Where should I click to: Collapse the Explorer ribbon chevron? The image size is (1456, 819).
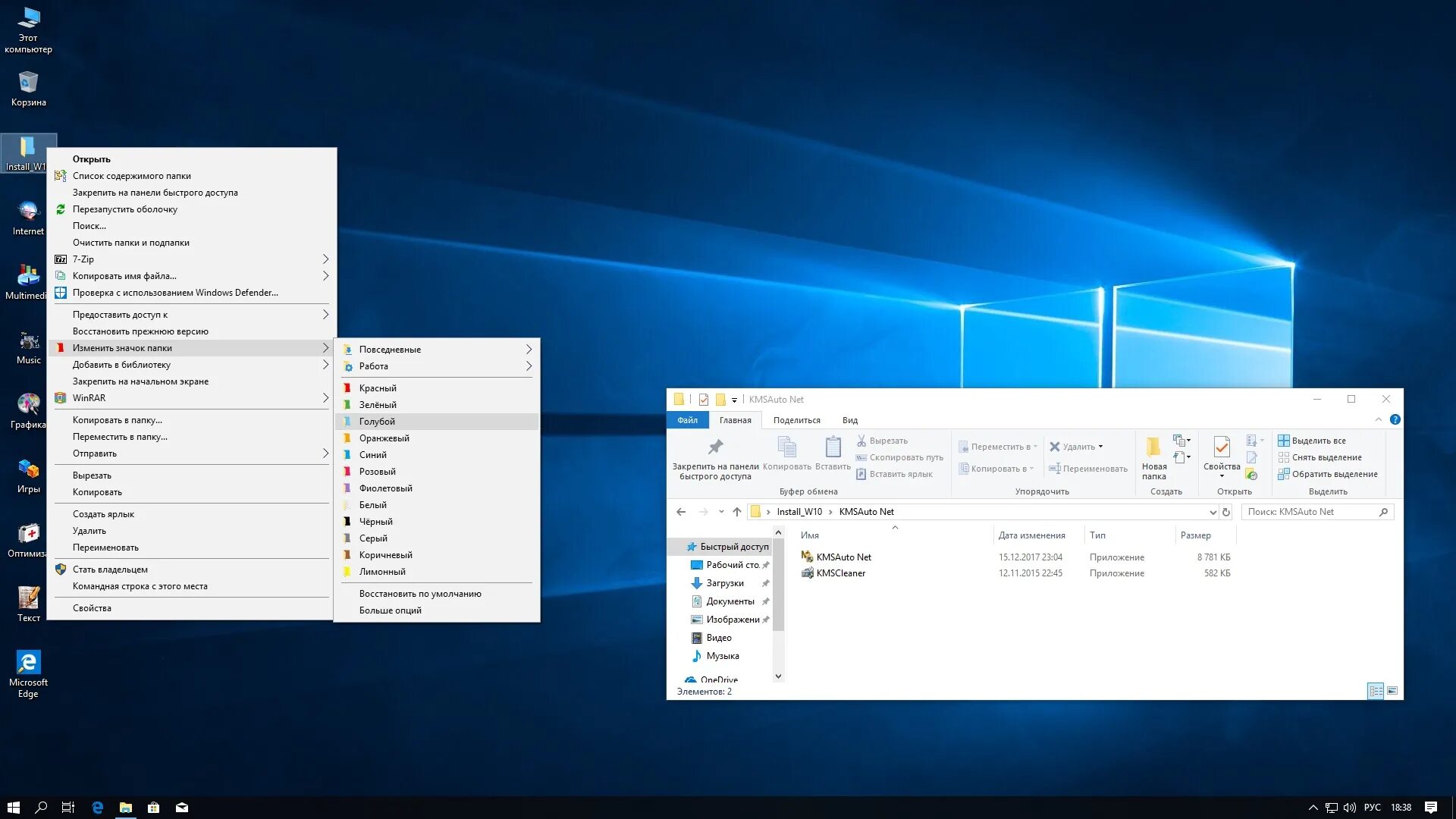click(1379, 419)
